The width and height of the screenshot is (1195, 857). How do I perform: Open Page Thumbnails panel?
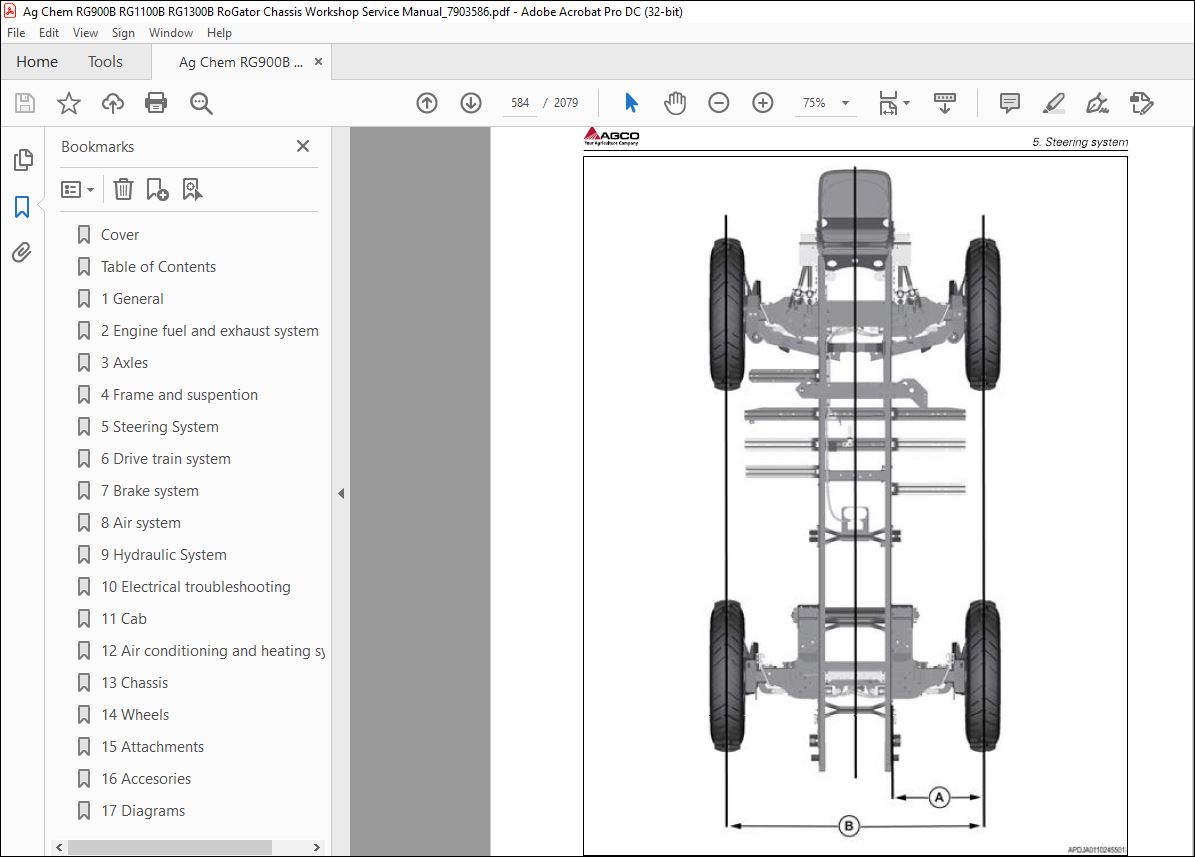click(x=23, y=160)
